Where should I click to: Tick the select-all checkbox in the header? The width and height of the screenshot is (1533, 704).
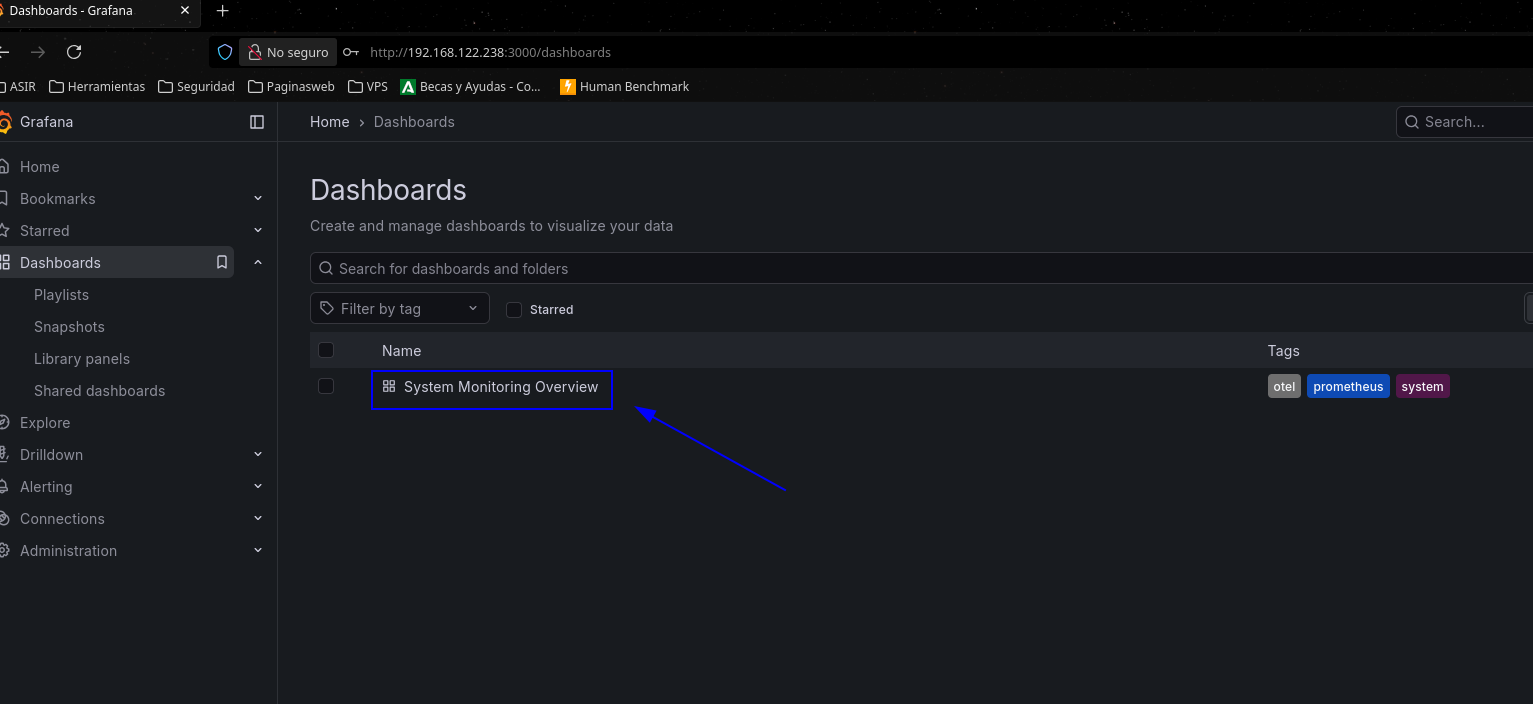pos(326,350)
